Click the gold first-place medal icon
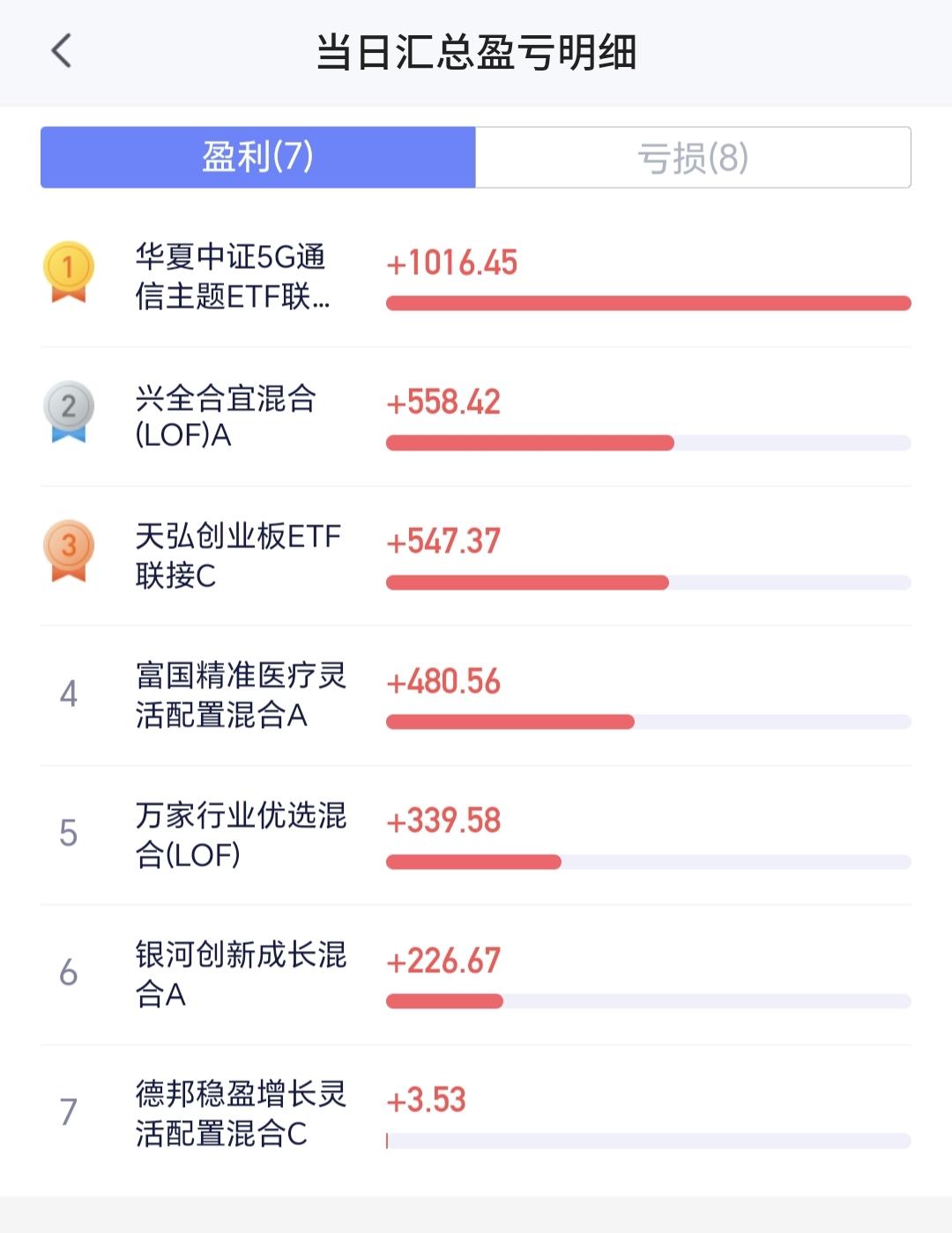This screenshot has height=1233, width=952. [69, 271]
